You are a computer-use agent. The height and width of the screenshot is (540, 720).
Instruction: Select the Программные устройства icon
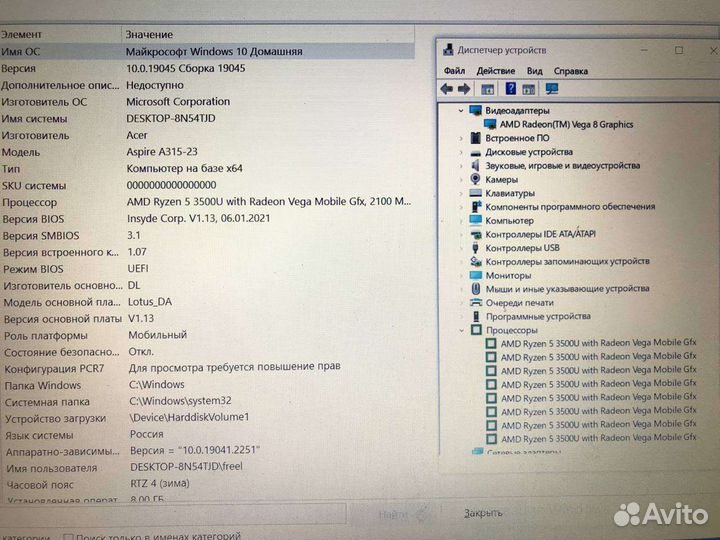point(477,316)
